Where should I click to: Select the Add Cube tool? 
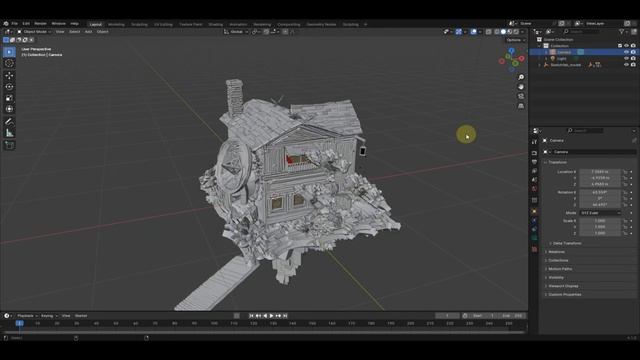point(9,145)
